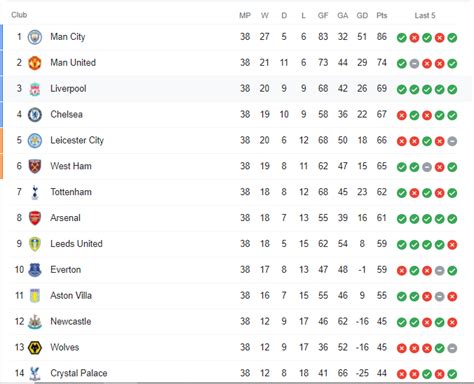Click the Wolves club crest
The image size is (474, 384).
pos(35,348)
